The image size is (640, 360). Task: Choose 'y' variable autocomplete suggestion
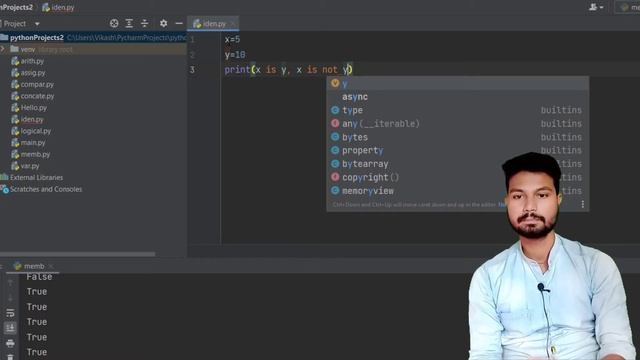pyautogui.click(x=458, y=83)
